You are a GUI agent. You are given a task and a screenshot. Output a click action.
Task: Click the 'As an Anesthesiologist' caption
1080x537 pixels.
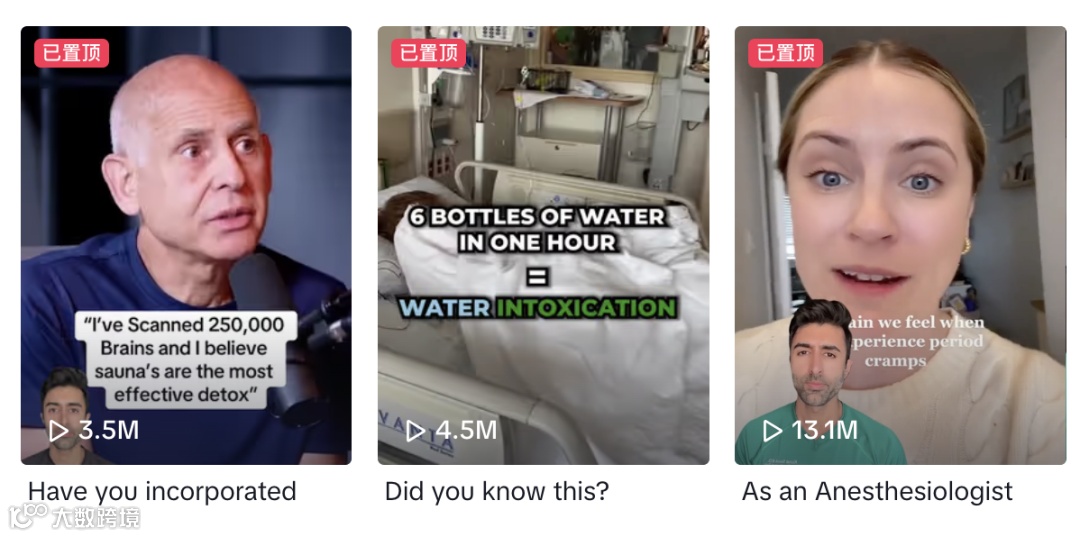[x=877, y=492]
